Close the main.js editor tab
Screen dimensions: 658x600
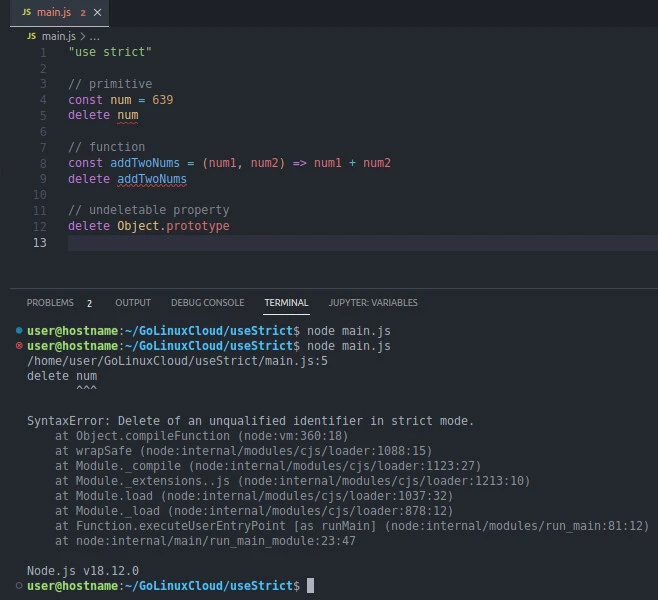click(97, 13)
